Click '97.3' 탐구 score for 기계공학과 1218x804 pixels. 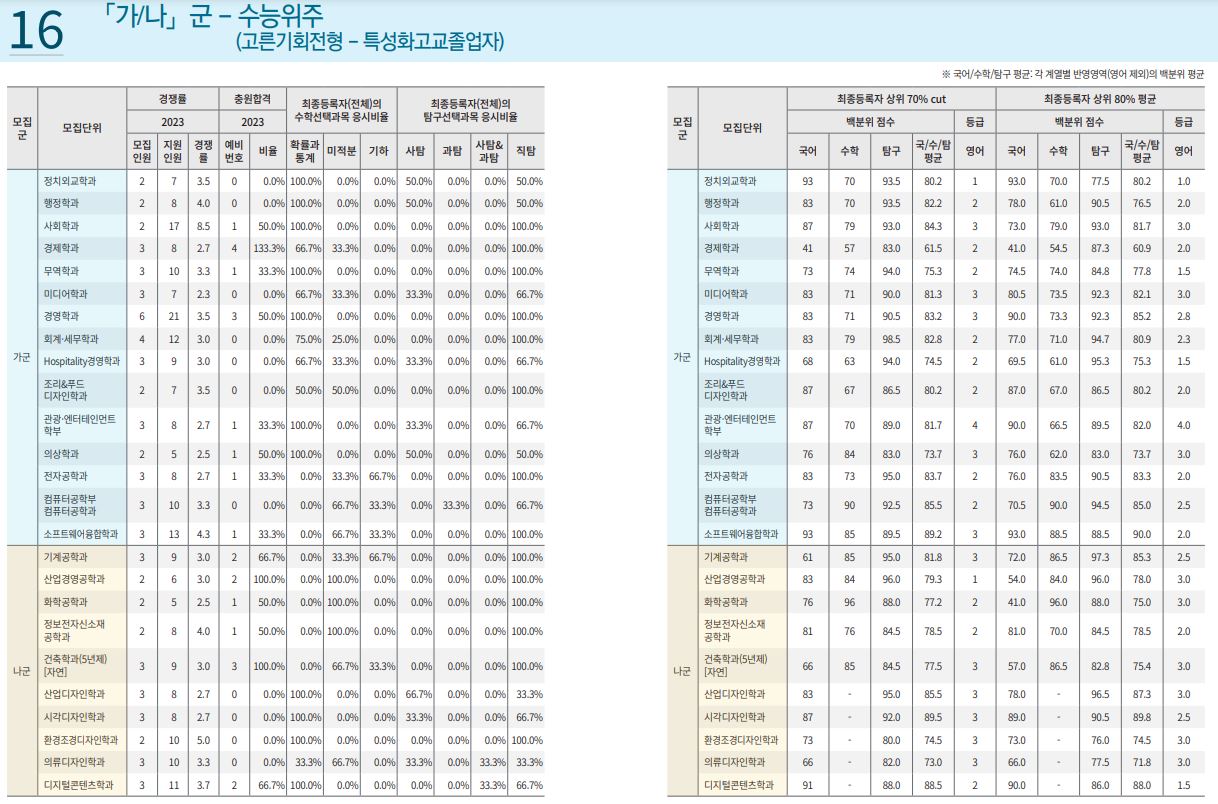point(1100,556)
